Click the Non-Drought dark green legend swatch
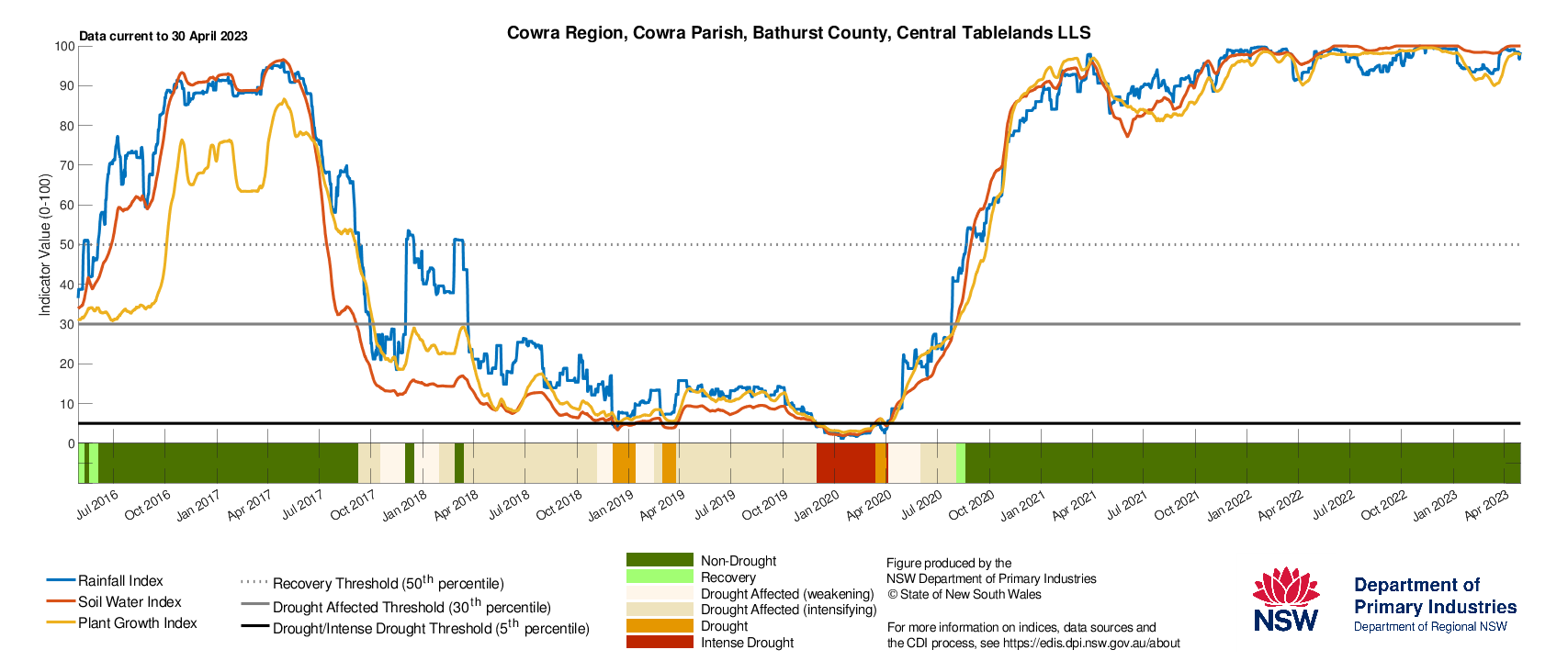Screen dimensions: 1568x661 [x=660, y=560]
